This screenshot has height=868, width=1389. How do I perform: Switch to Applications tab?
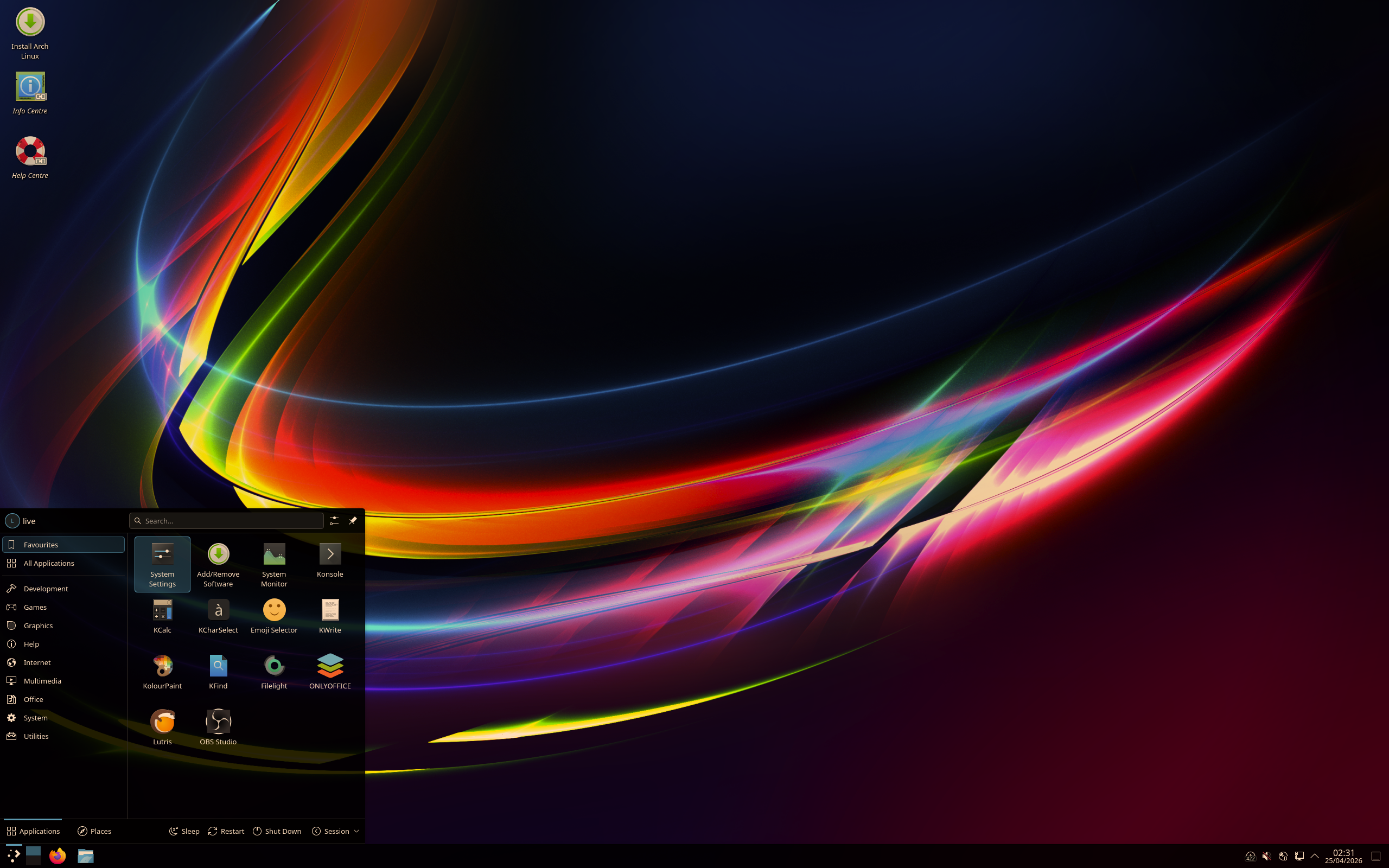33,831
